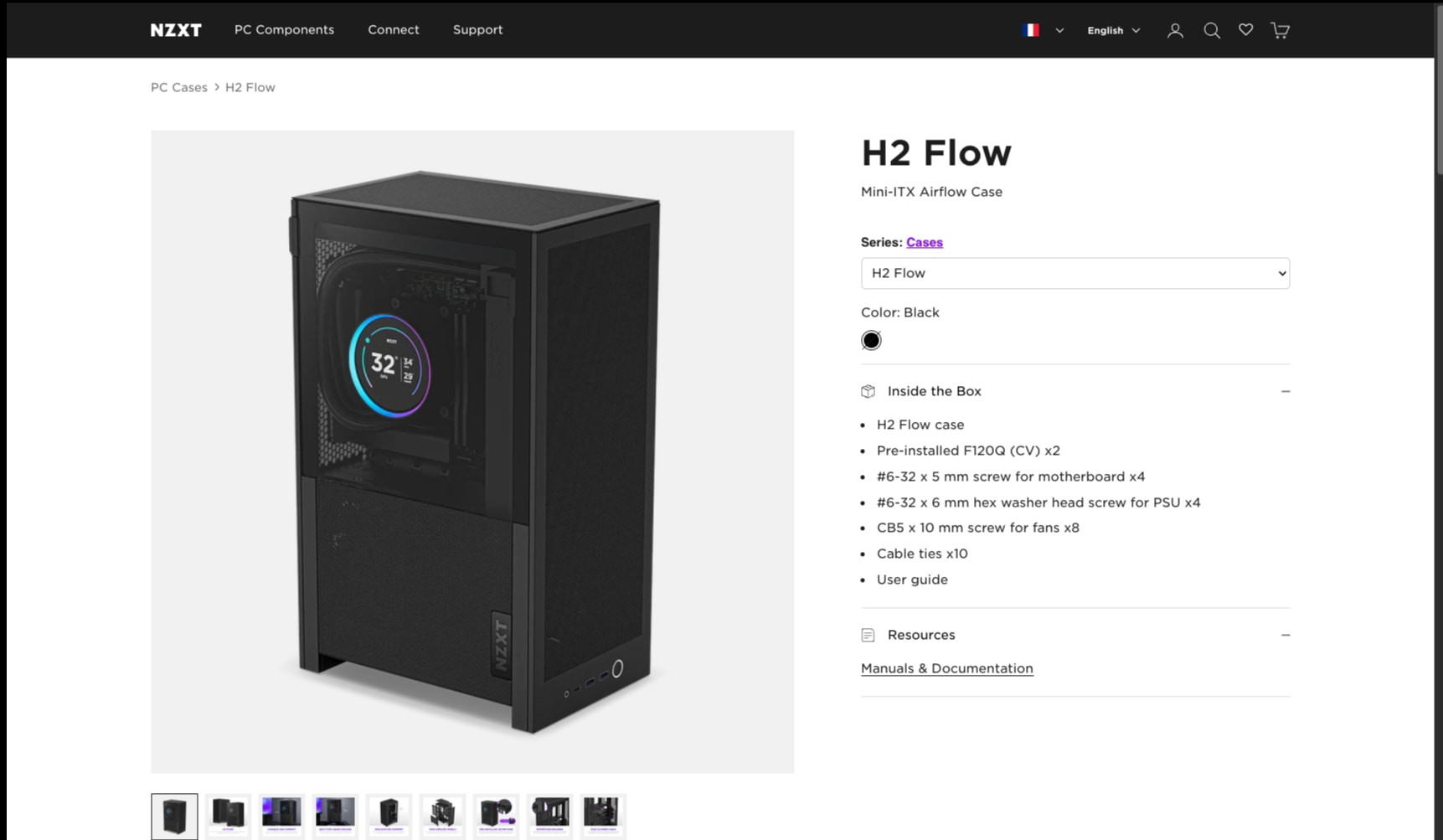Select the seventh product thumbnail
Screen dimensions: 1443x840
(x=496, y=817)
